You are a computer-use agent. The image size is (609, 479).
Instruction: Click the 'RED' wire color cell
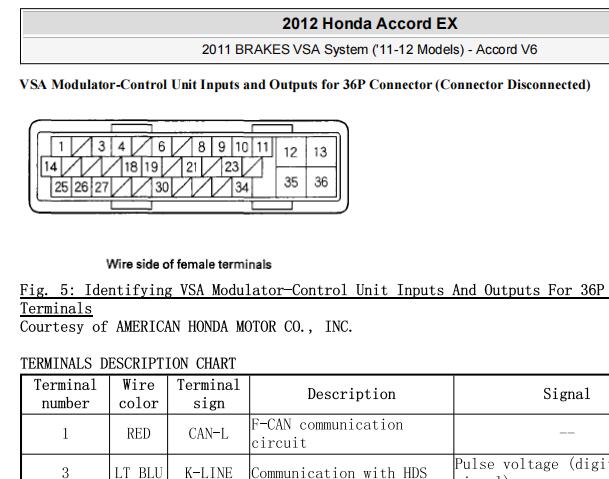(x=139, y=434)
